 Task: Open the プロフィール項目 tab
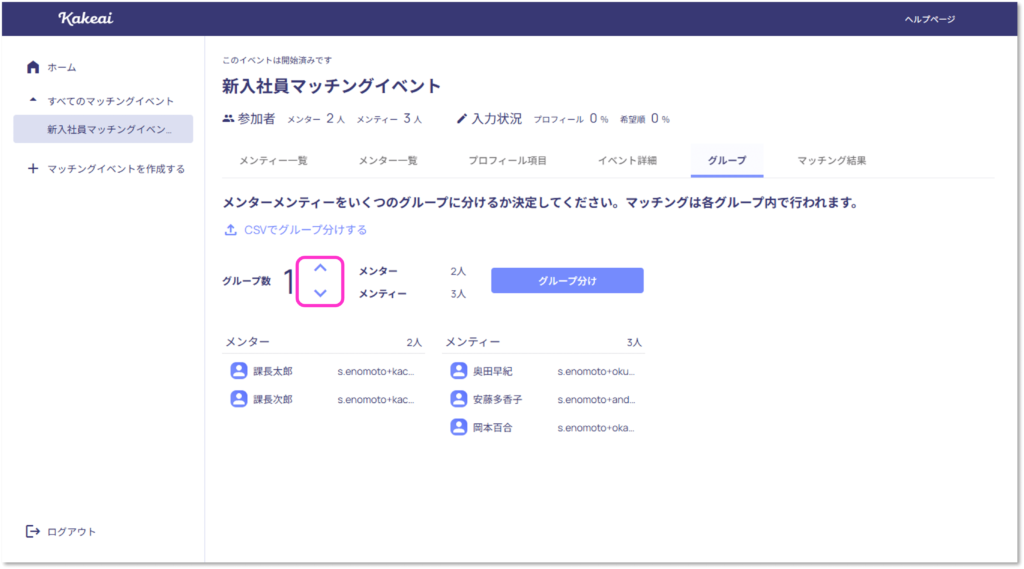(507, 160)
